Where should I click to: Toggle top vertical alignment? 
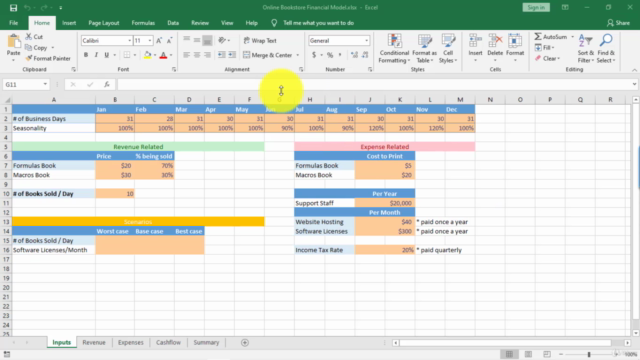187,40
